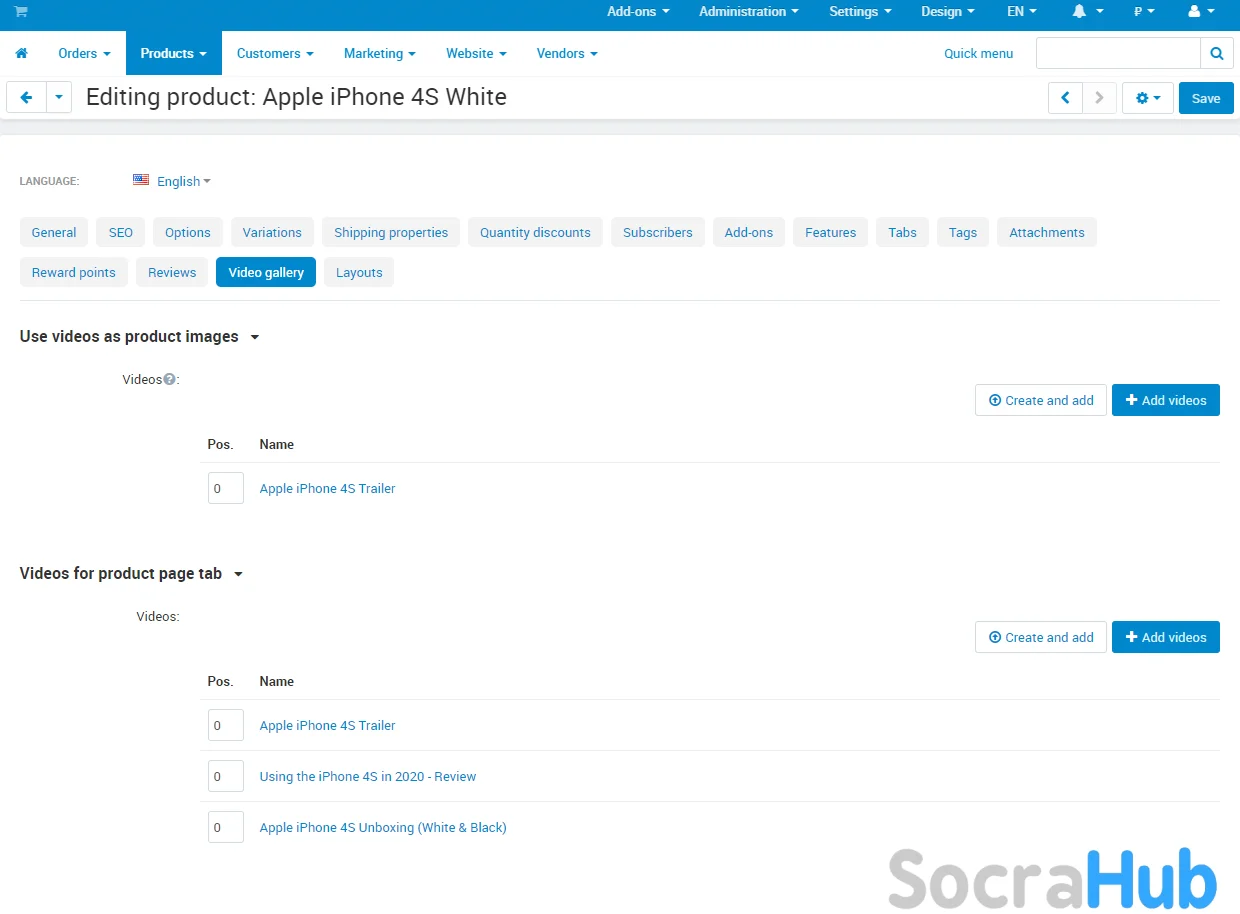1240x914 pixels.
Task: Switch to the Reviews tab
Action: pos(172,272)
